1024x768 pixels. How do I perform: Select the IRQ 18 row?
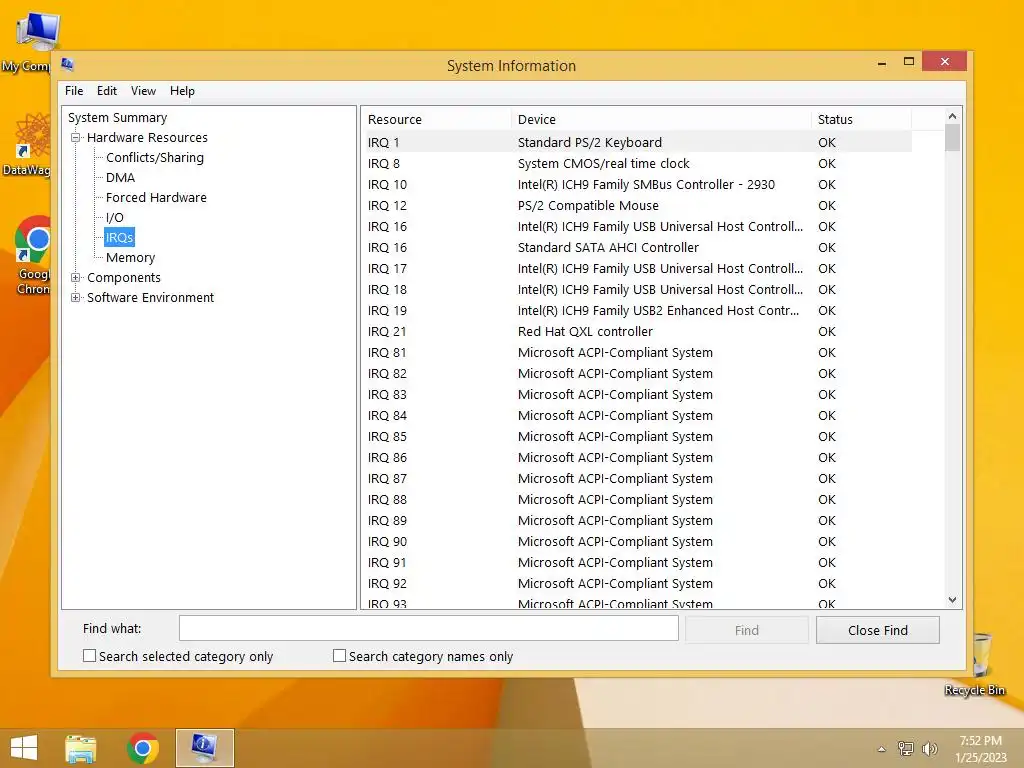point(637,289)
